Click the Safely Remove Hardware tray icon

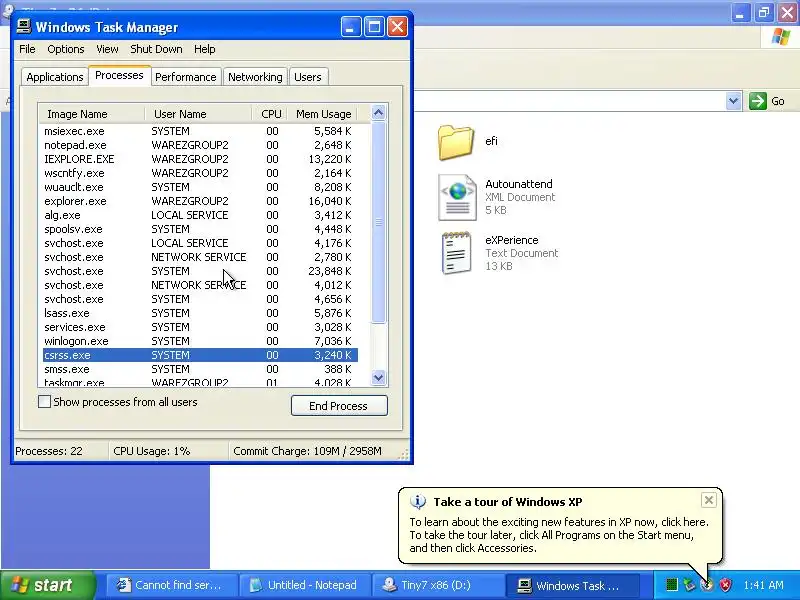click(x=689, y=585)
